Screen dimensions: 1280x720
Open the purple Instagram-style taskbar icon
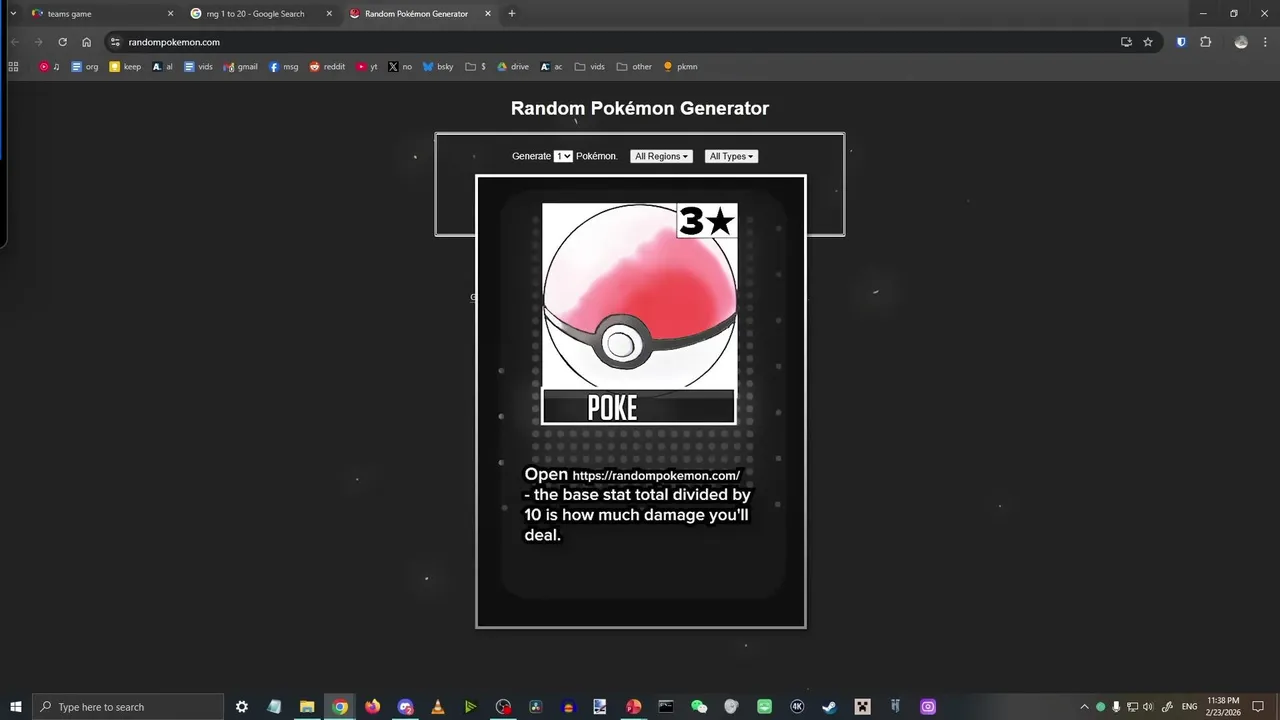click(x=928, y=707)
